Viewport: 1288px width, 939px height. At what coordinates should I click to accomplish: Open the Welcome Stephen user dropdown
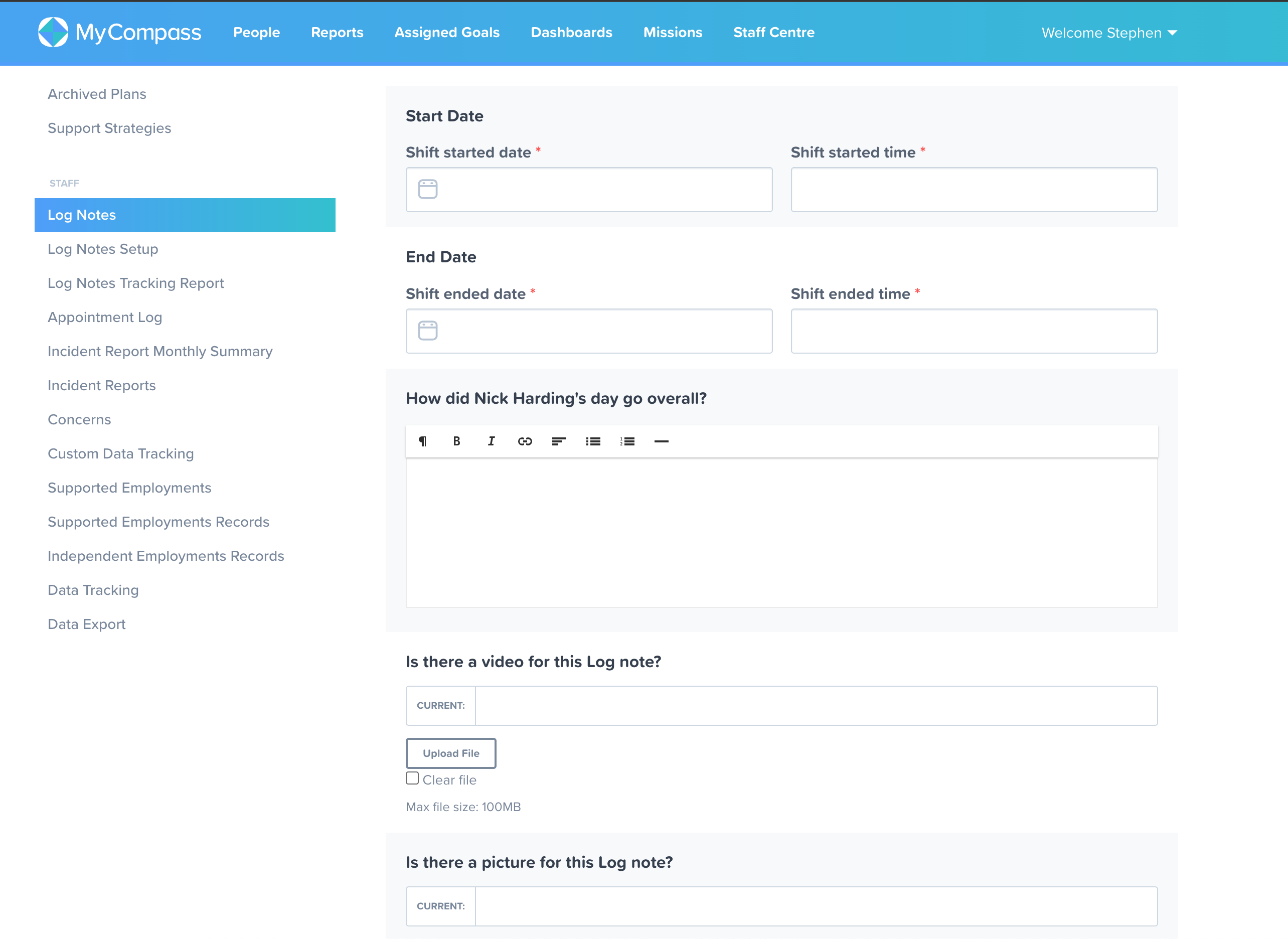[1109, 33]
